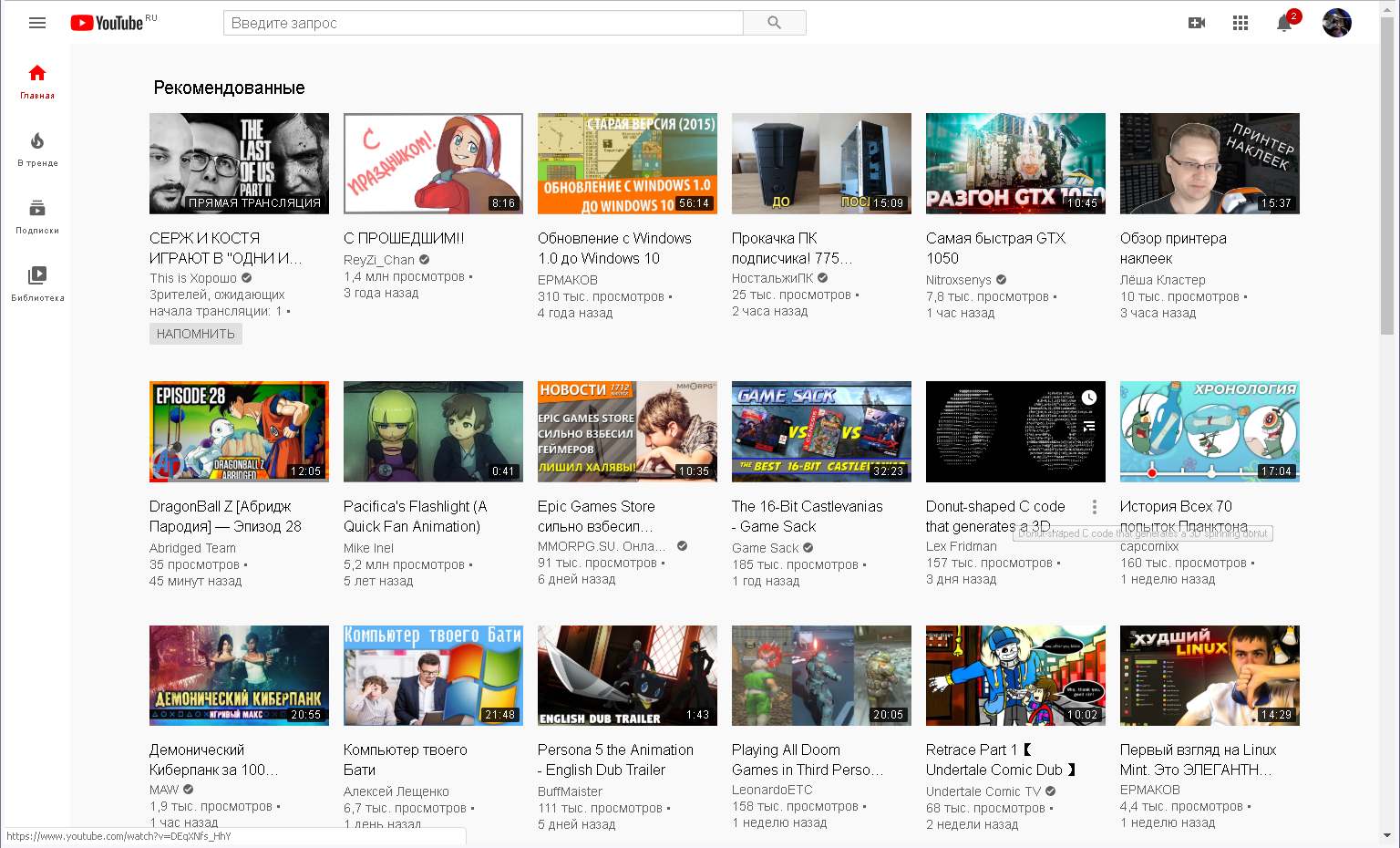The height and width of the screenshot is (848, 1400).
Task: Open the title 'Pacifica's Flashlight'
Action: (415, 516)
